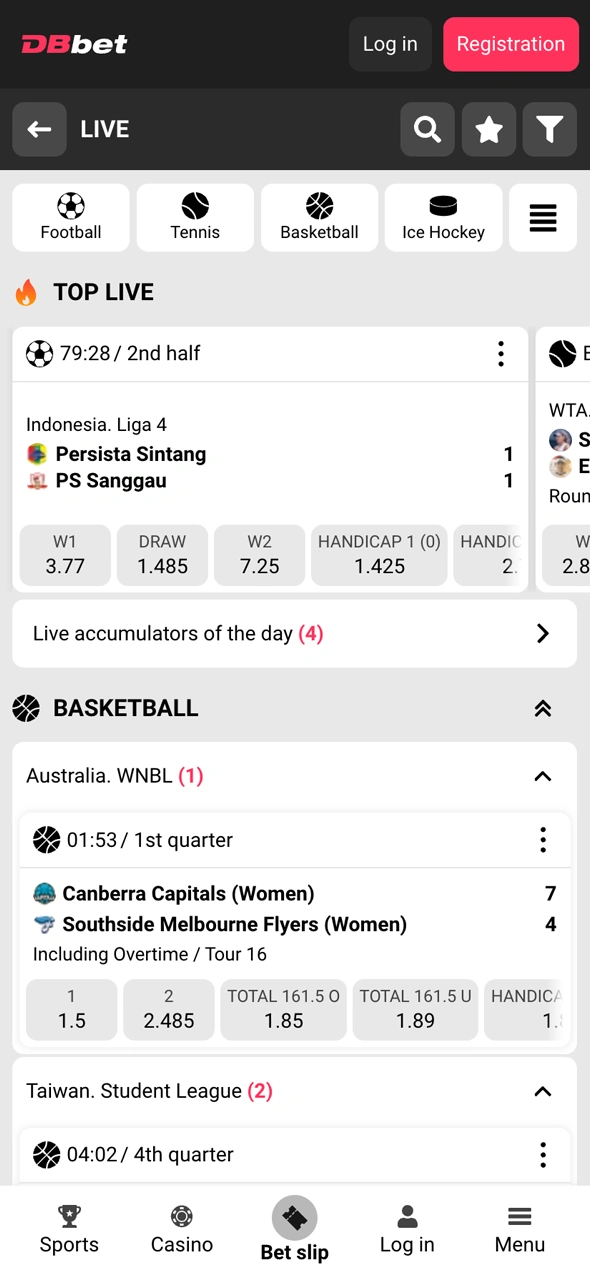Open the hamburger icon for all sports

(543, 217)
